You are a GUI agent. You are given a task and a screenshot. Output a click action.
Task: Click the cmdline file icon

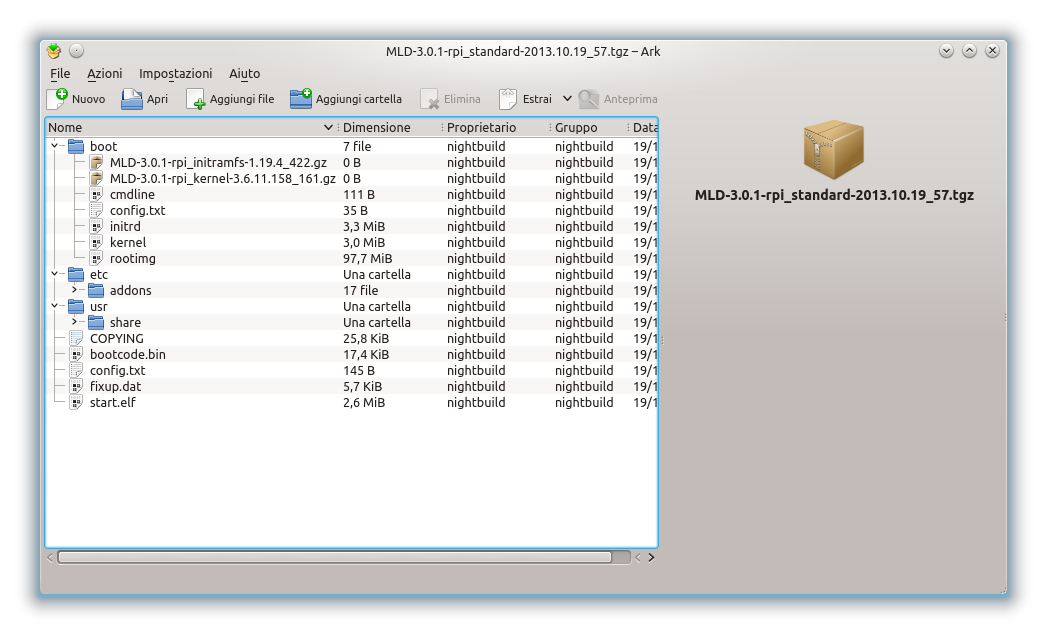96,194
